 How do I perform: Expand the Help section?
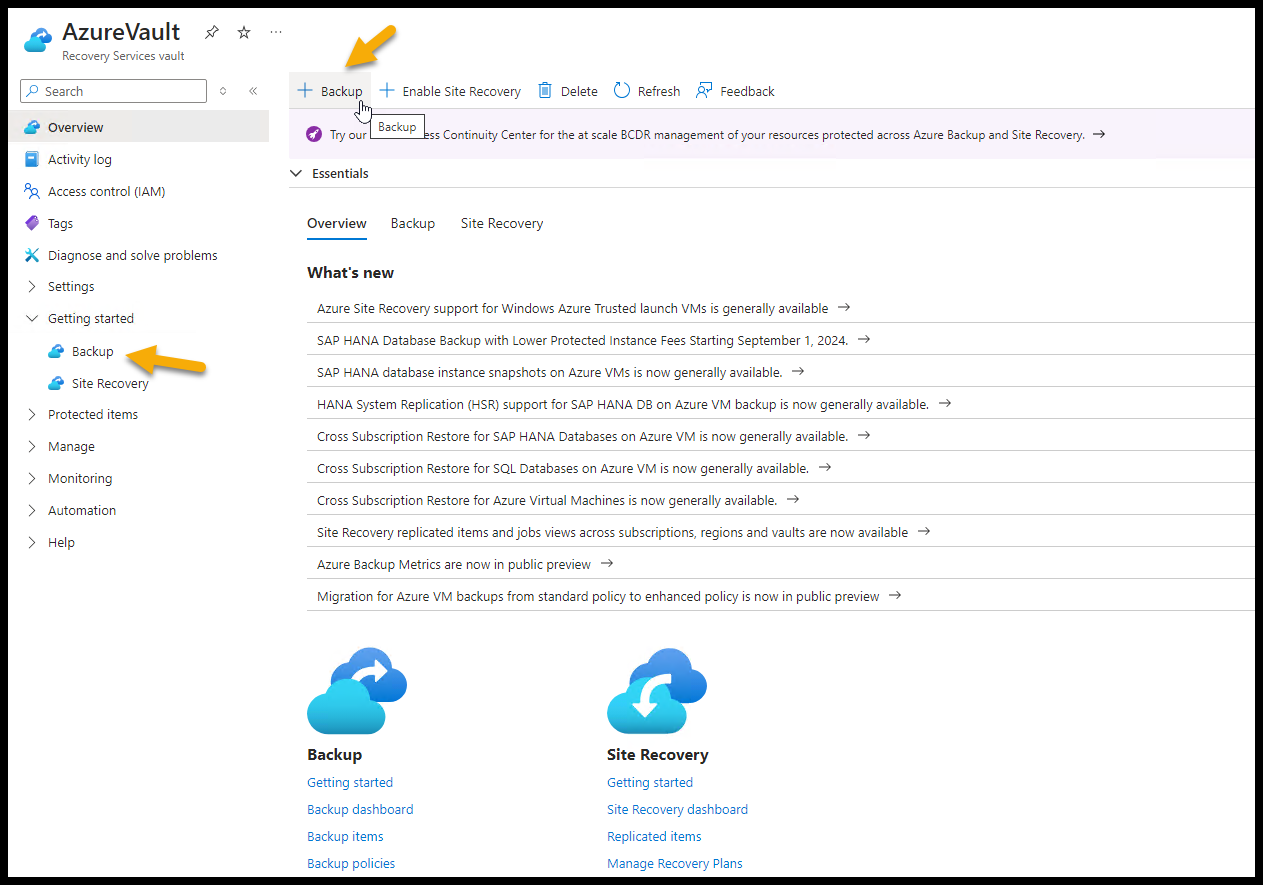(x=32, y=543)
